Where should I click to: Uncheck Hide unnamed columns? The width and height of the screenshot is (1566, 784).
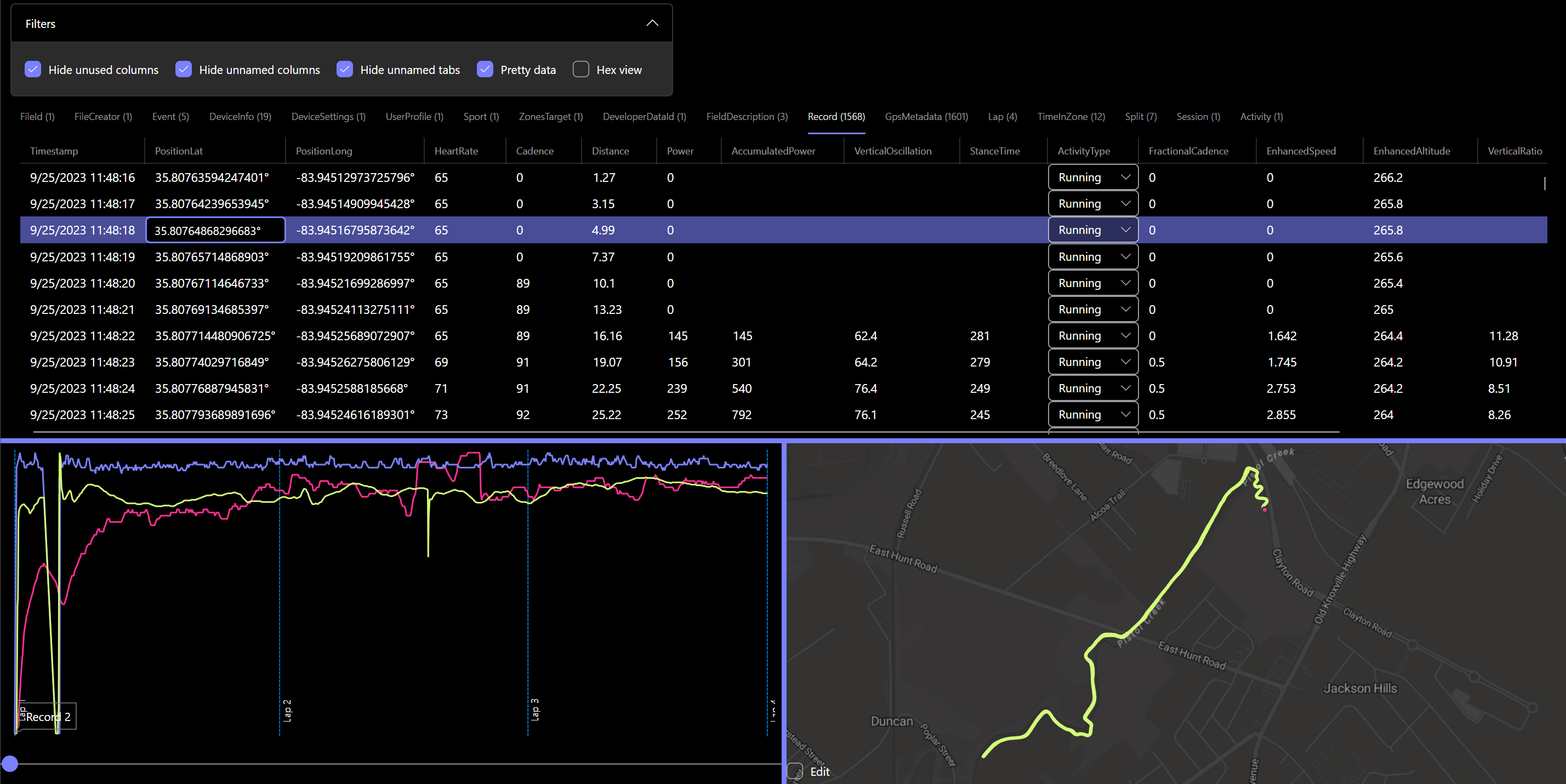coord(183,69)
